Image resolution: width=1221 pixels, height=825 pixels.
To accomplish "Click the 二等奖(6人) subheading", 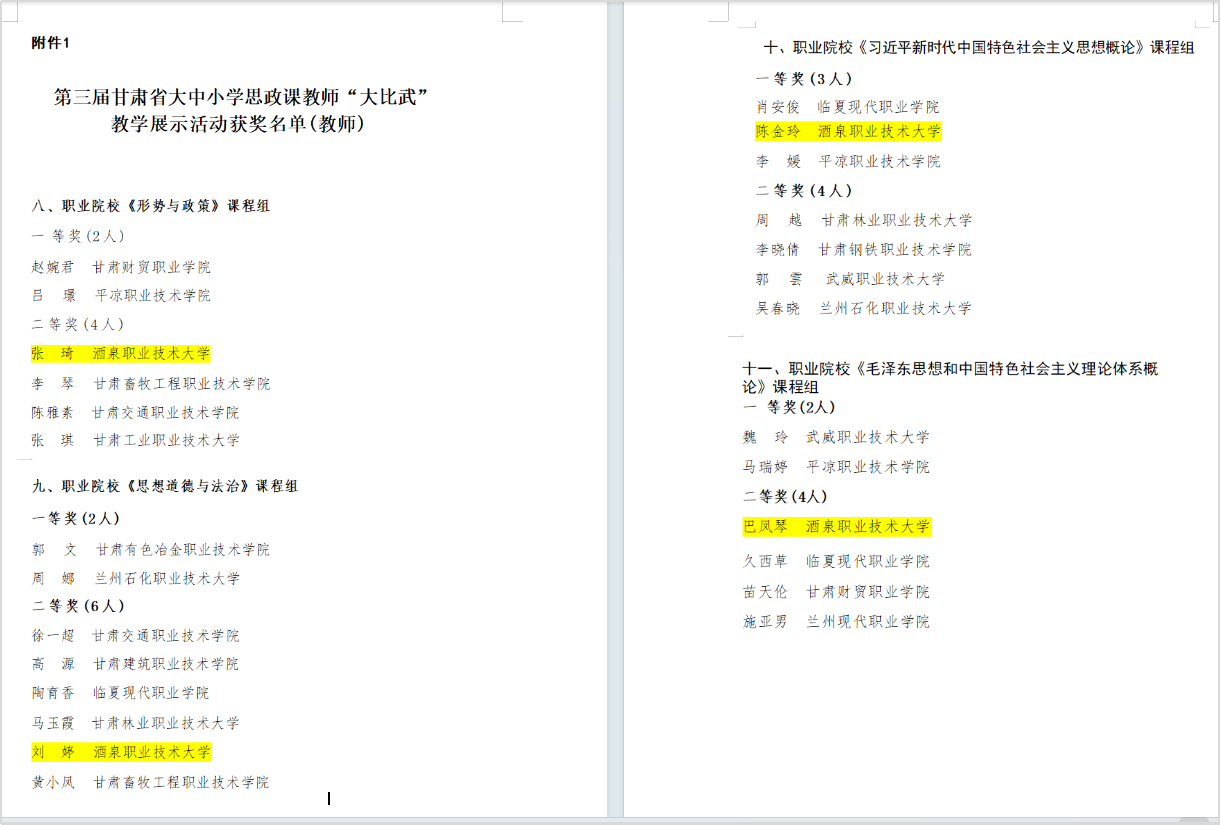I will point(78,606).
